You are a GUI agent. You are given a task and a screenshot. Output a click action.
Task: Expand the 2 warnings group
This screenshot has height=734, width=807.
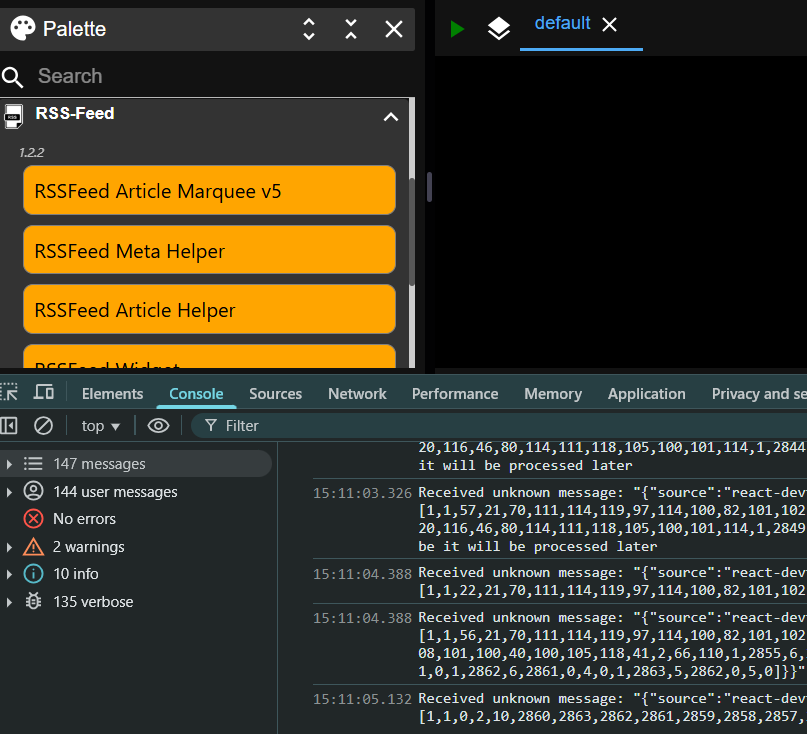coord(9,547)
